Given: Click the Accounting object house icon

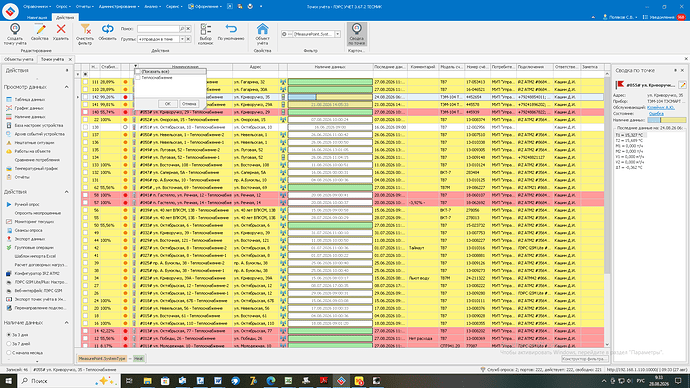Looking at the screenshot, I should point(263,29).
